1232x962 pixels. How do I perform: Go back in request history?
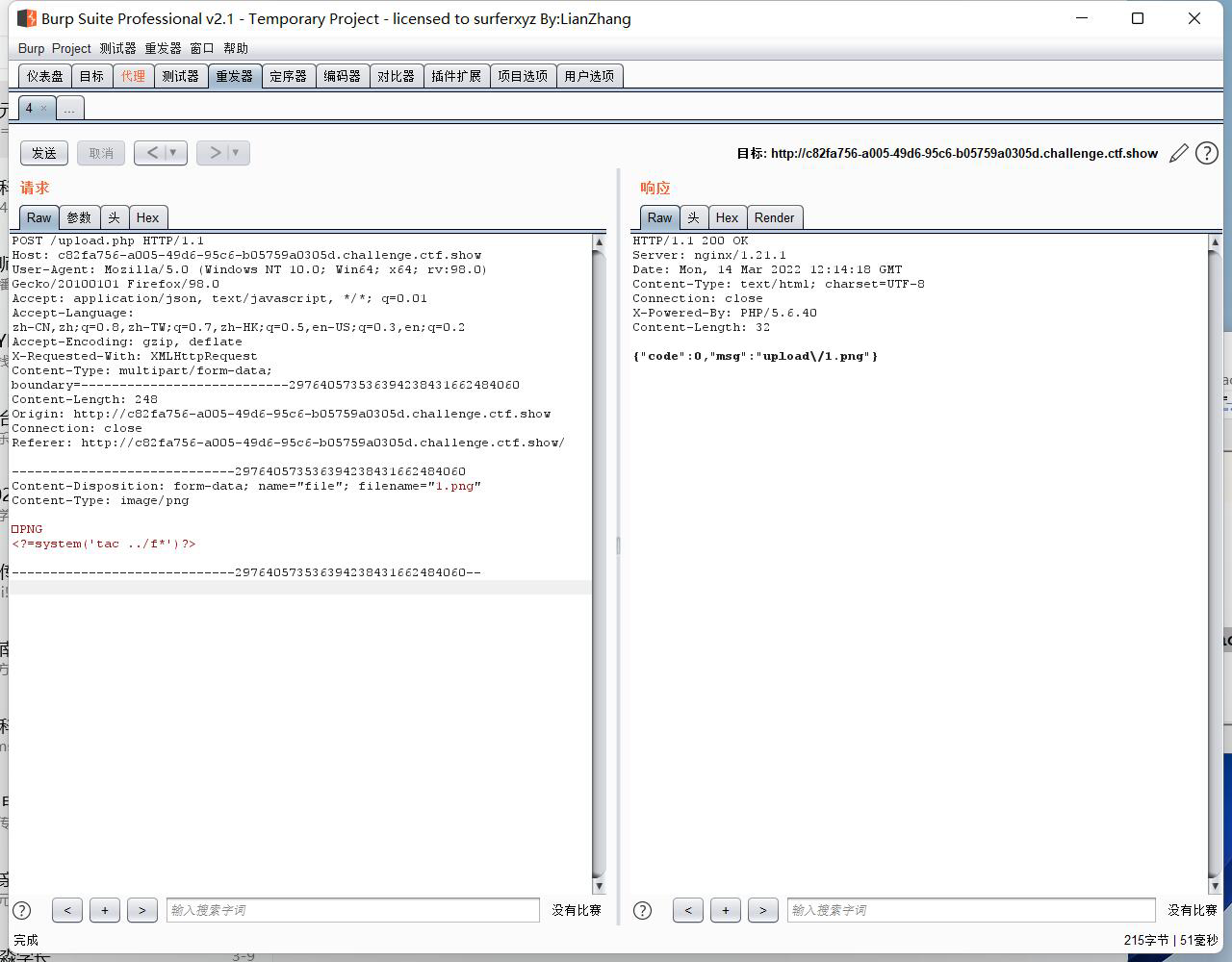(x=152, y=153)
